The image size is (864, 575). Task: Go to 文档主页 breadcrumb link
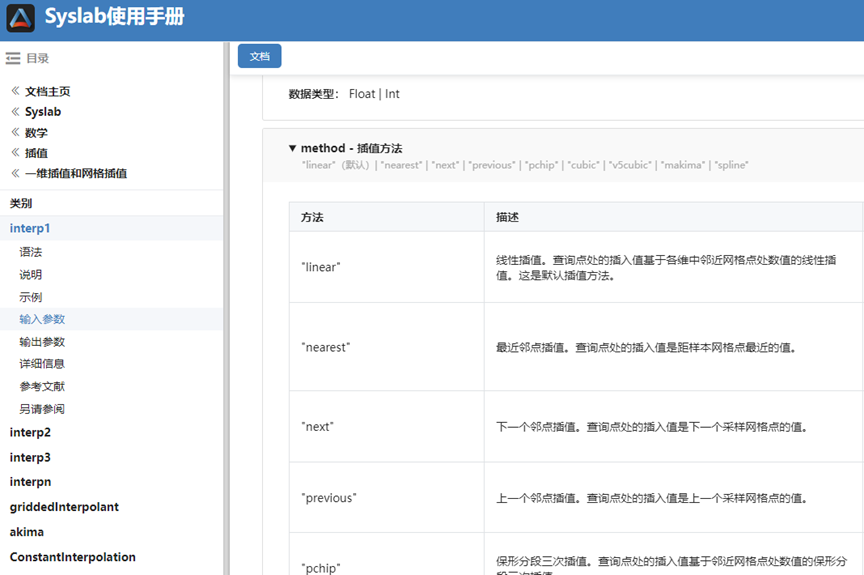point(47,91)
